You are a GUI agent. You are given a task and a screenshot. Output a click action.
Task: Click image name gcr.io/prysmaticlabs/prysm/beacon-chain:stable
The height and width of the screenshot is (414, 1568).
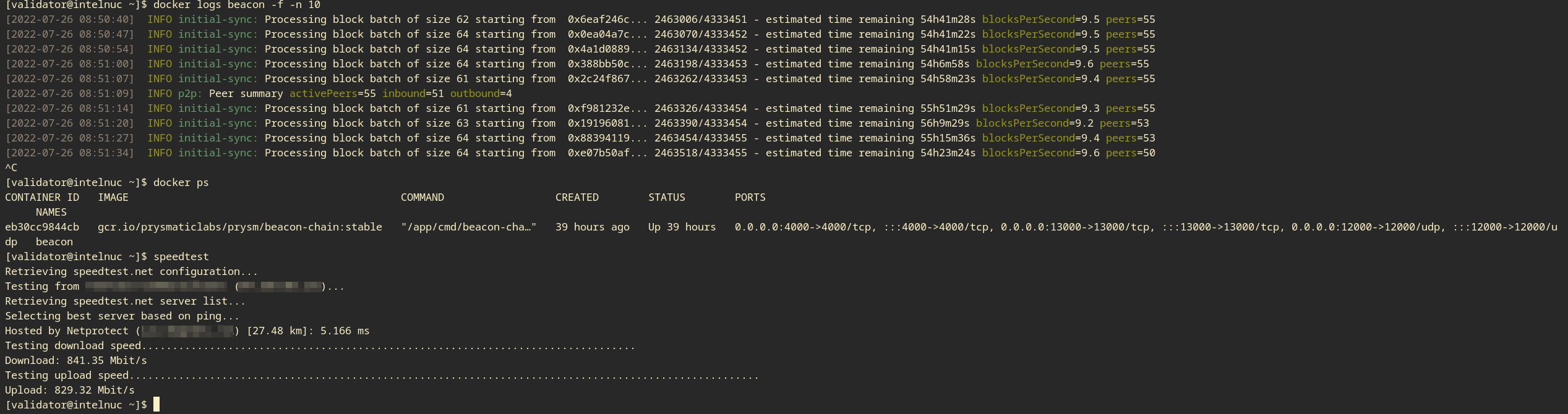point(240,227)
